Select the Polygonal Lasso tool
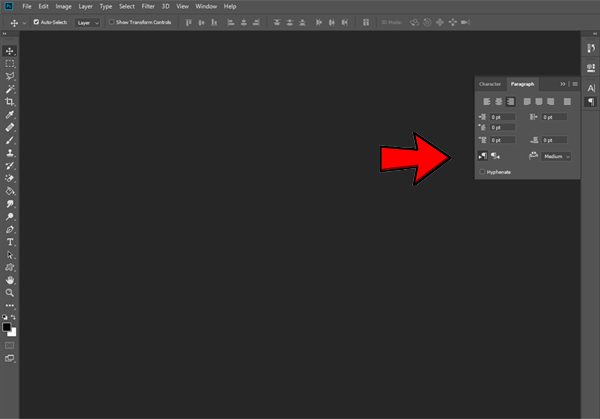 pos(10,76)
